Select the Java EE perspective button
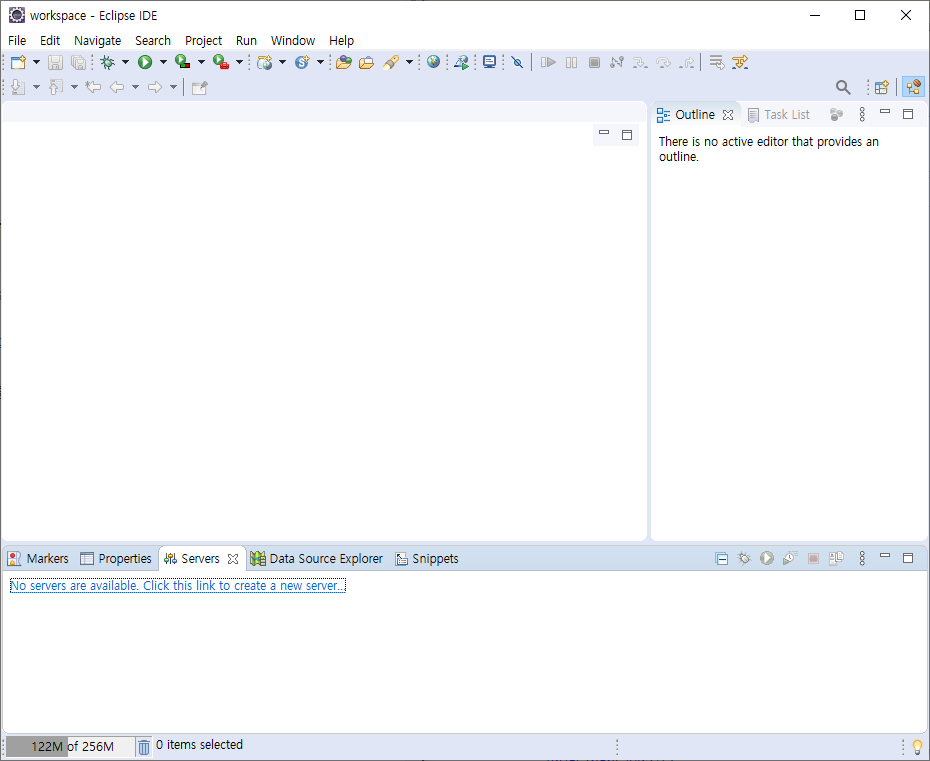Image resolution: width=930 pixels, height=761 pixels. (913, 87)
